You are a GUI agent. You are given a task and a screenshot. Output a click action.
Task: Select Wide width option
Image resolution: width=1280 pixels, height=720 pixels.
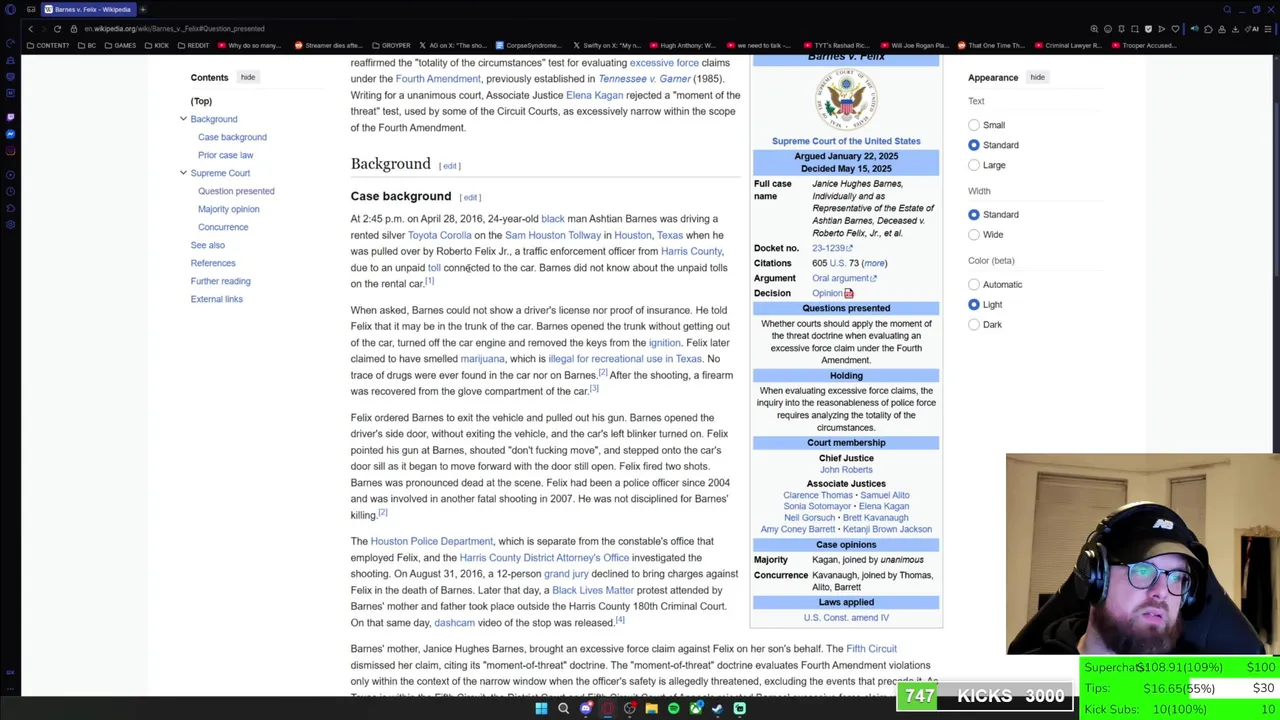[974, 234]
